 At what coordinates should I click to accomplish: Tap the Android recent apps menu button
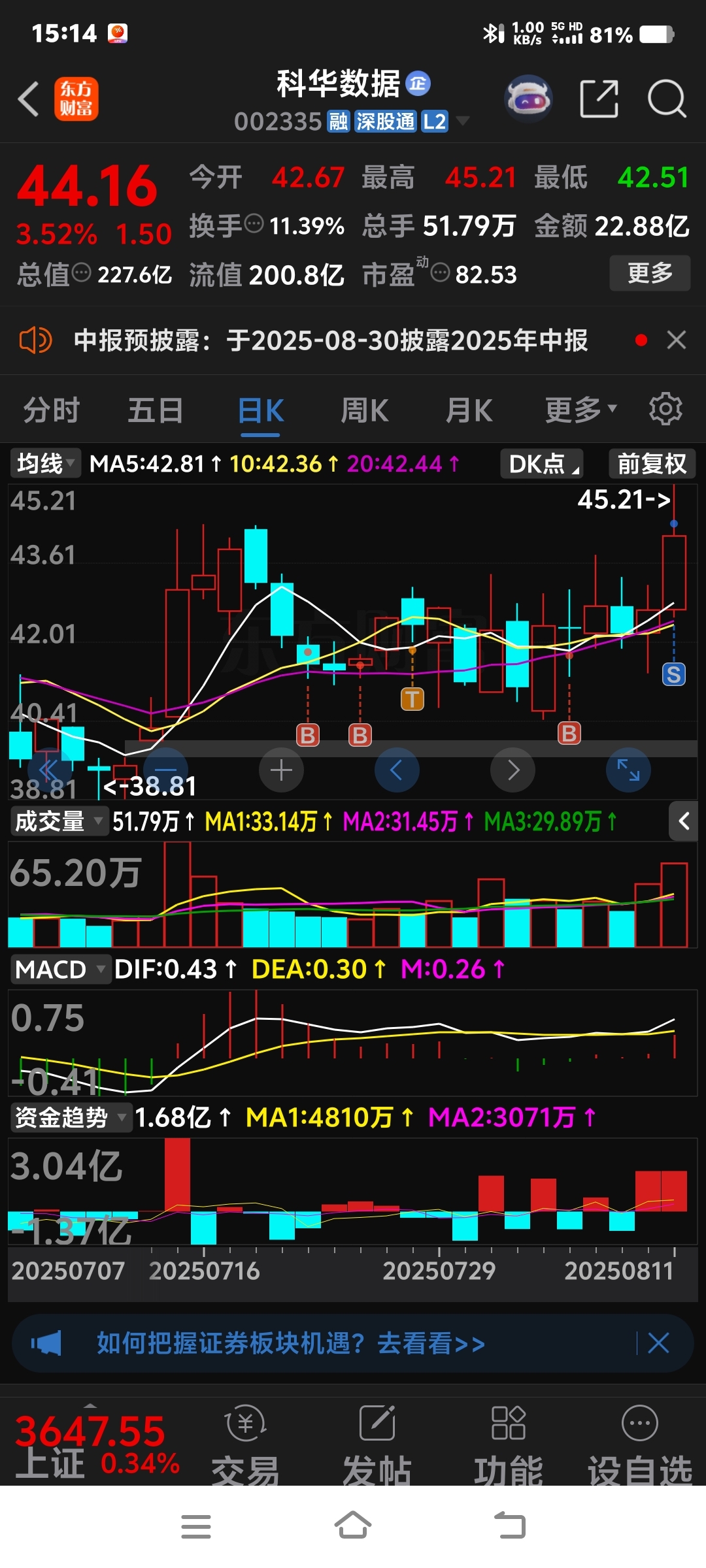(196, 1526)
